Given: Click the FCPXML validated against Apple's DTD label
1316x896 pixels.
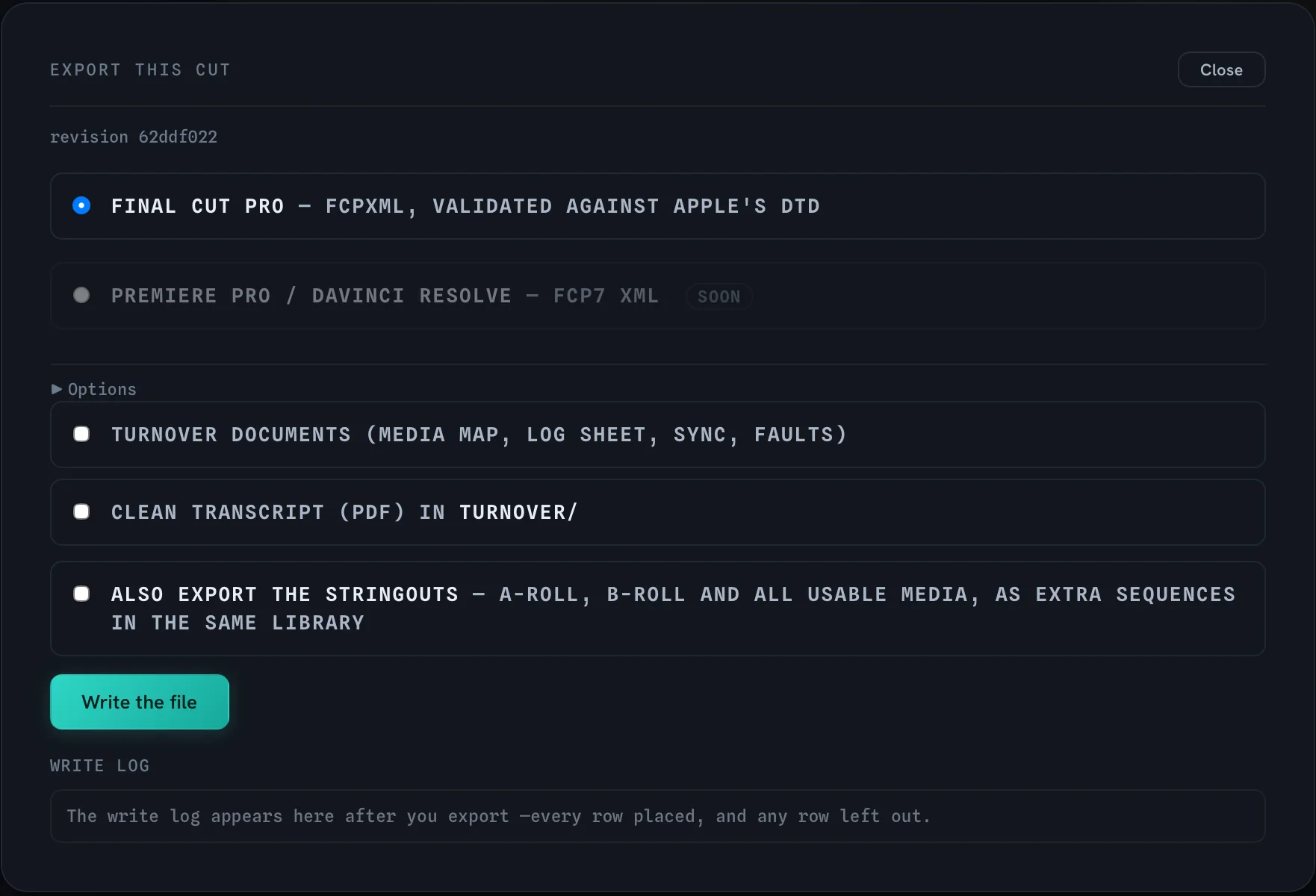Looking at the screenshot, I should pos(465,206).
